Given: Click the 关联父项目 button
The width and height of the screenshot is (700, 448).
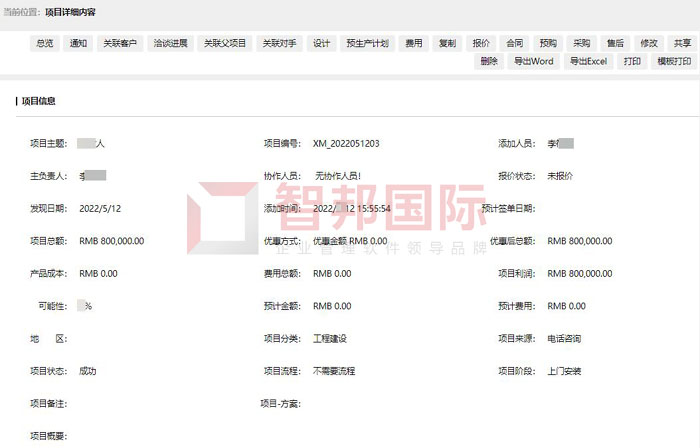Looking at the screenshot, I should tap(225, 44).
